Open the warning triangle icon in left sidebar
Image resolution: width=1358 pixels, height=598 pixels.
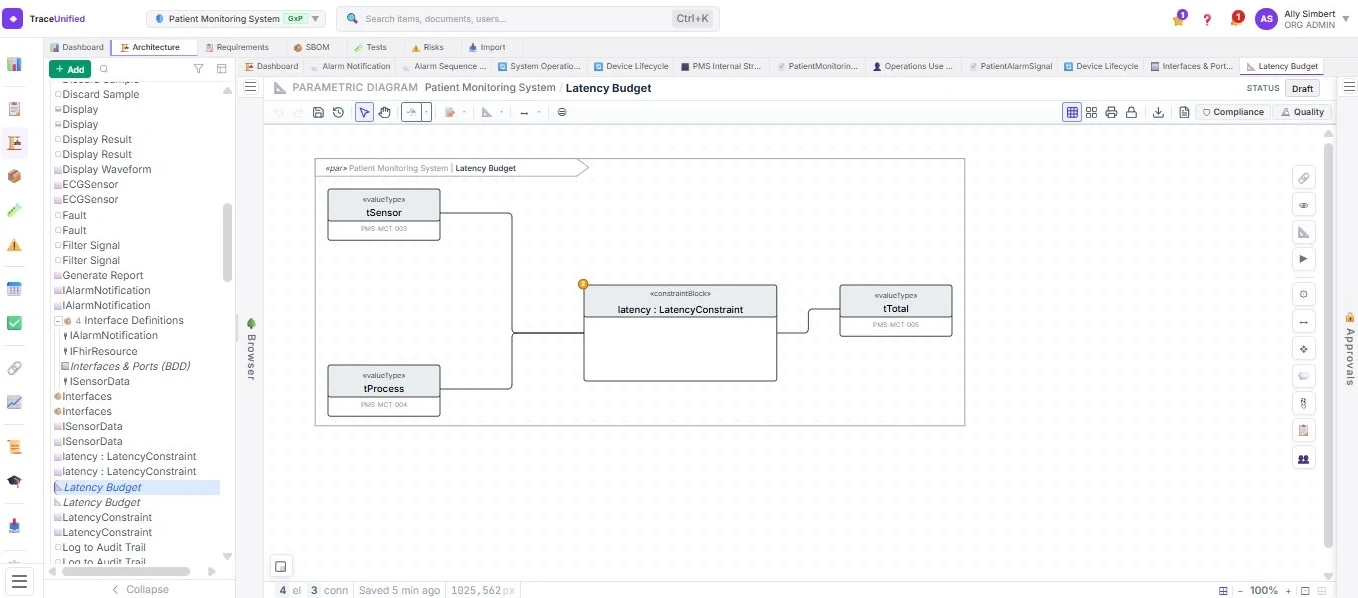coord(14,245)
